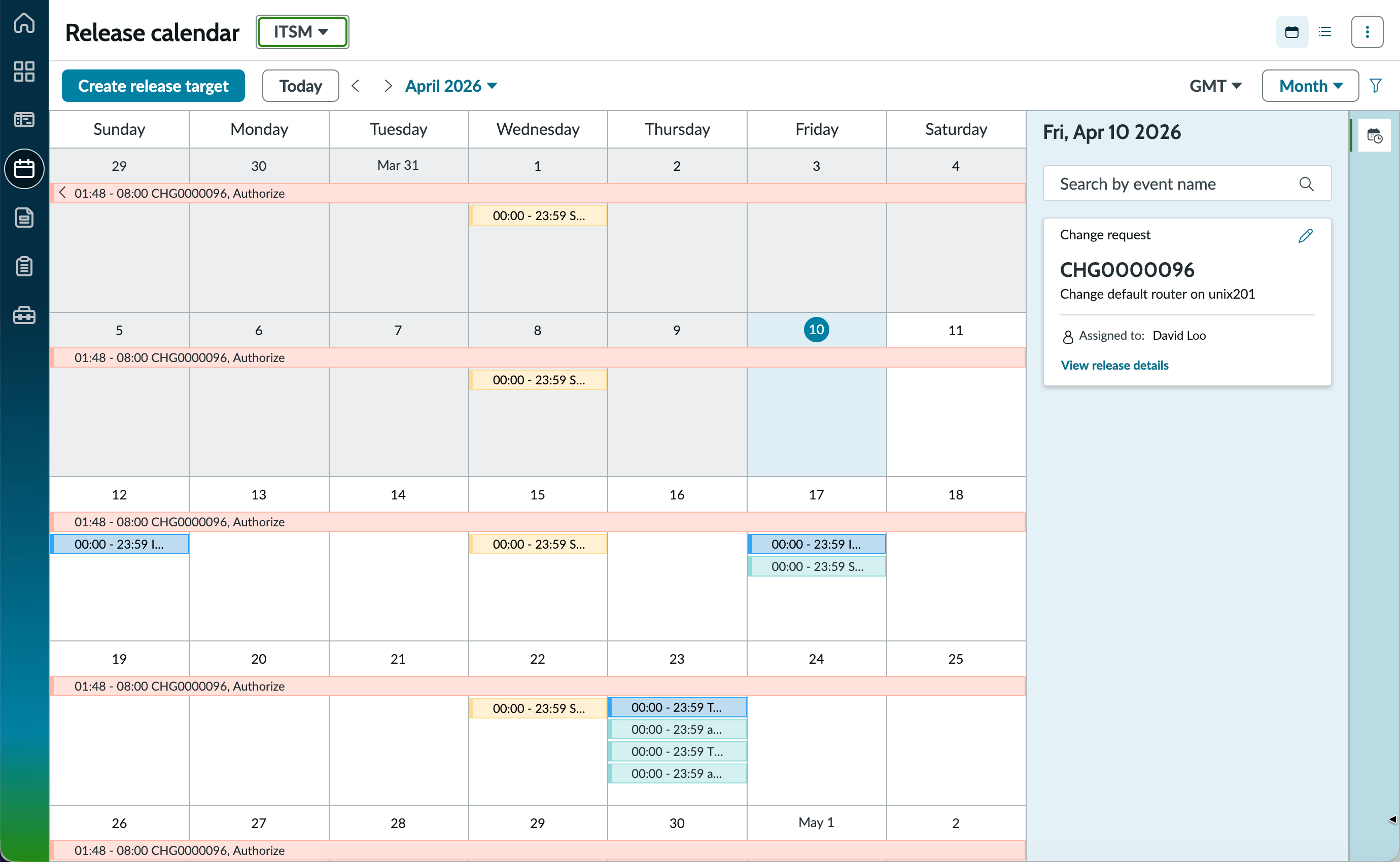Screen dimensions: 1400x862
Task: Open the dashboard grid icon in sidebar
Action: point(24,72)
